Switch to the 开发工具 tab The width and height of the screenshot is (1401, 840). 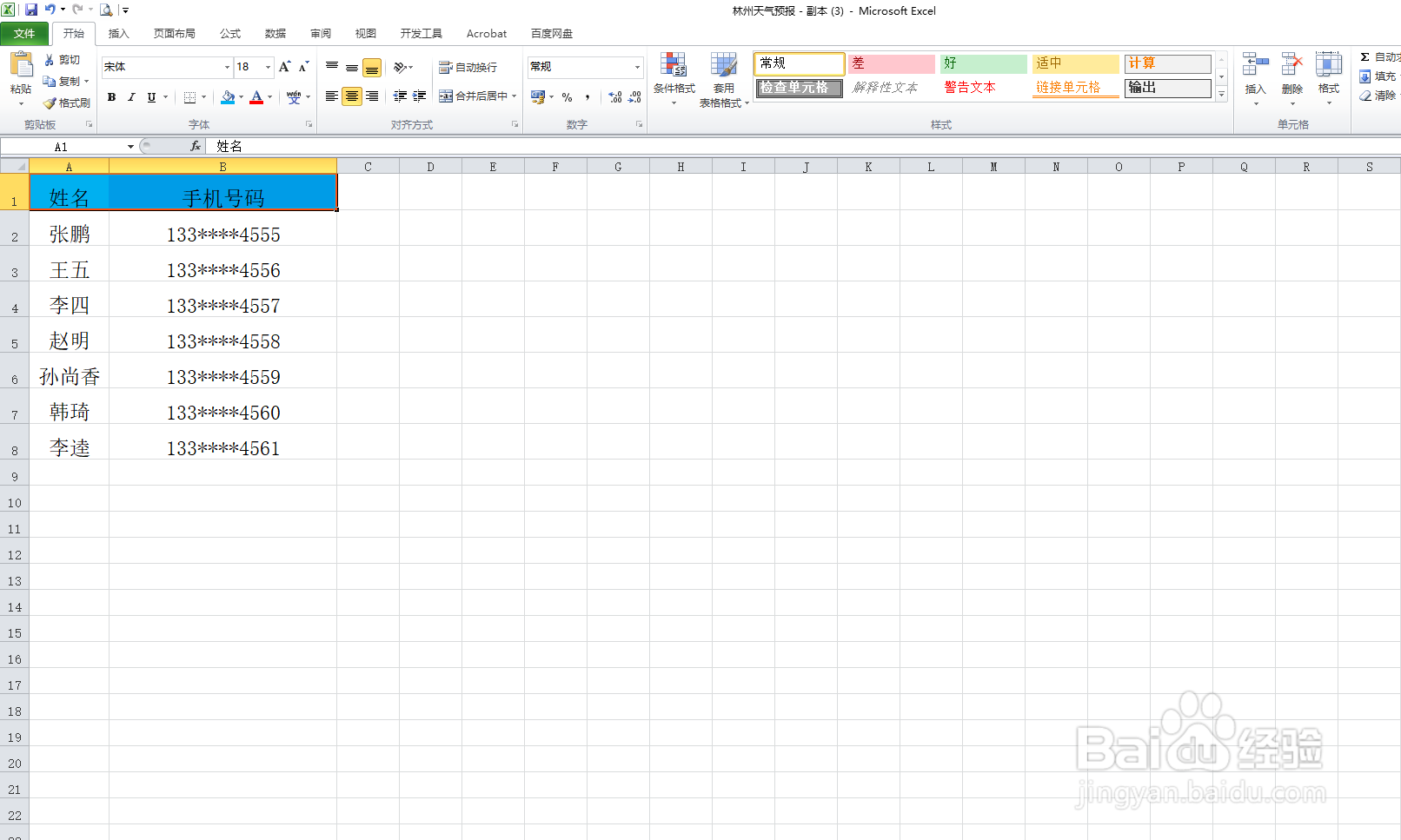point(422,34)
